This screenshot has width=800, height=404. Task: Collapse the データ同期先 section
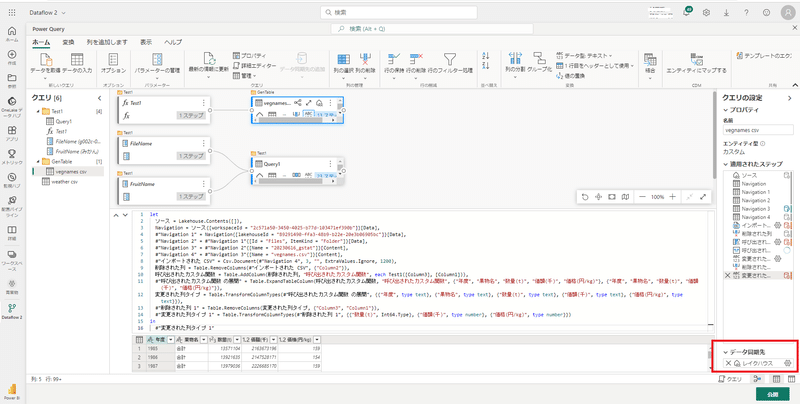(x=726, y=352)
